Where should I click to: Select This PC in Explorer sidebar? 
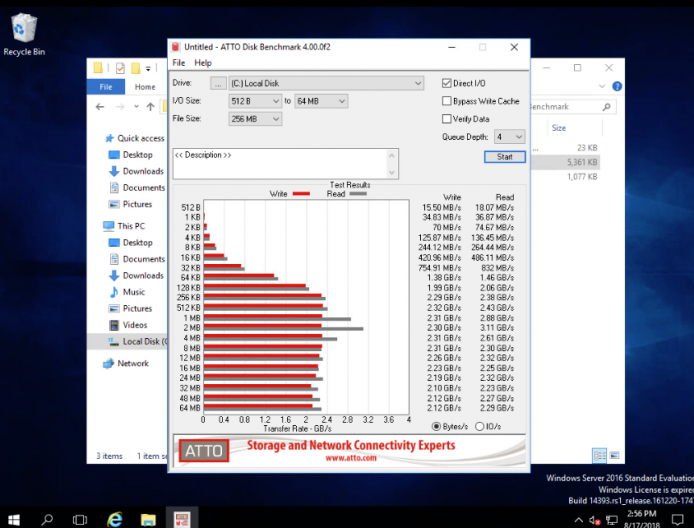pyautogui.click(x=124, y=226)
